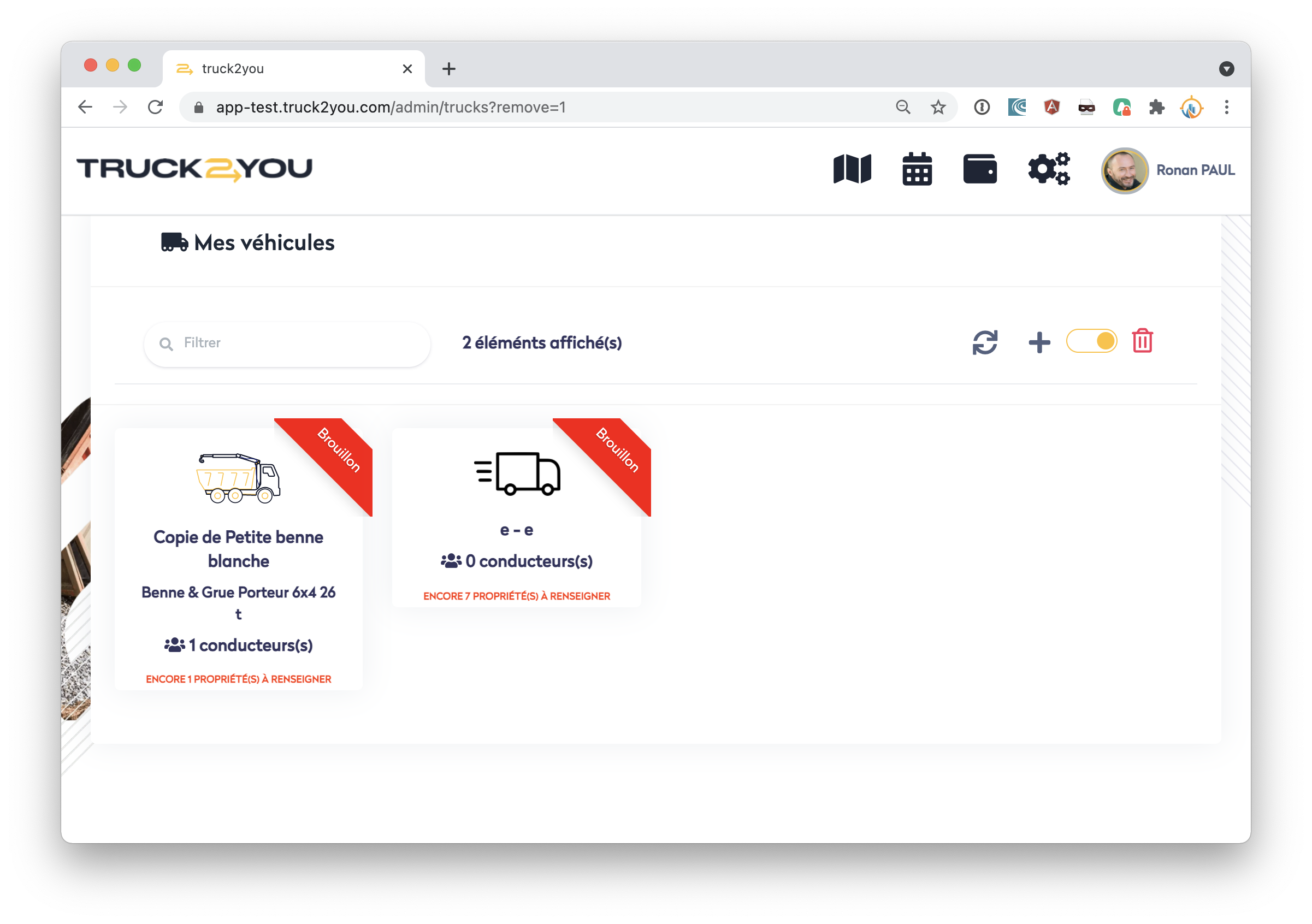Viewport: 1312px width, 924px height.
Task: Open Chrome three-dot menu
Action: coord(1226,108)
